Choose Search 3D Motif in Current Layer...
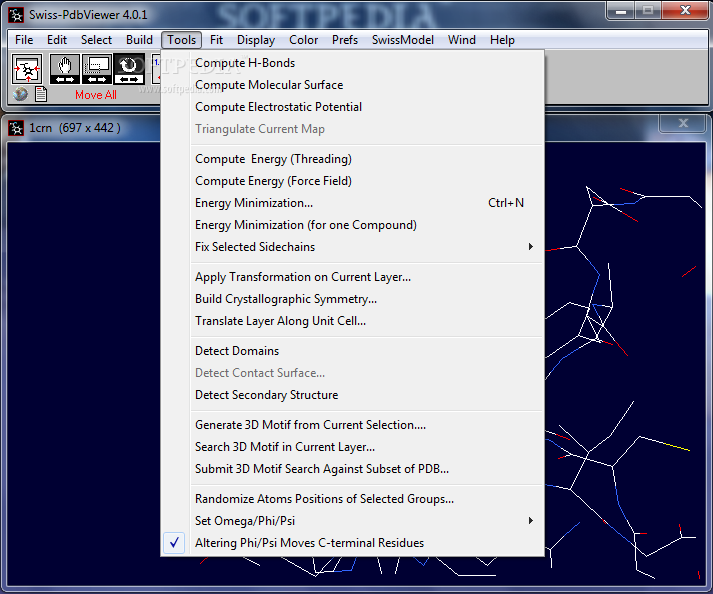Viewport: 713px width, 594px height. tap(352, 447)
